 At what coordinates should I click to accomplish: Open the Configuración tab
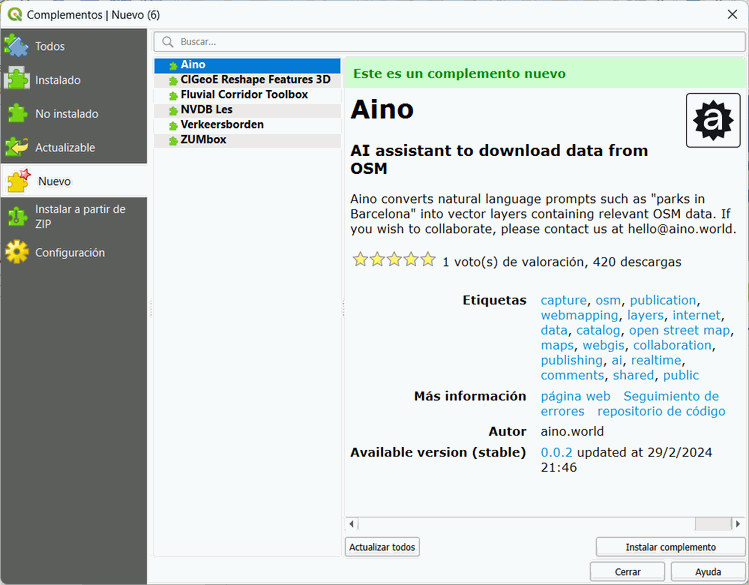click(x=74, y=252)
